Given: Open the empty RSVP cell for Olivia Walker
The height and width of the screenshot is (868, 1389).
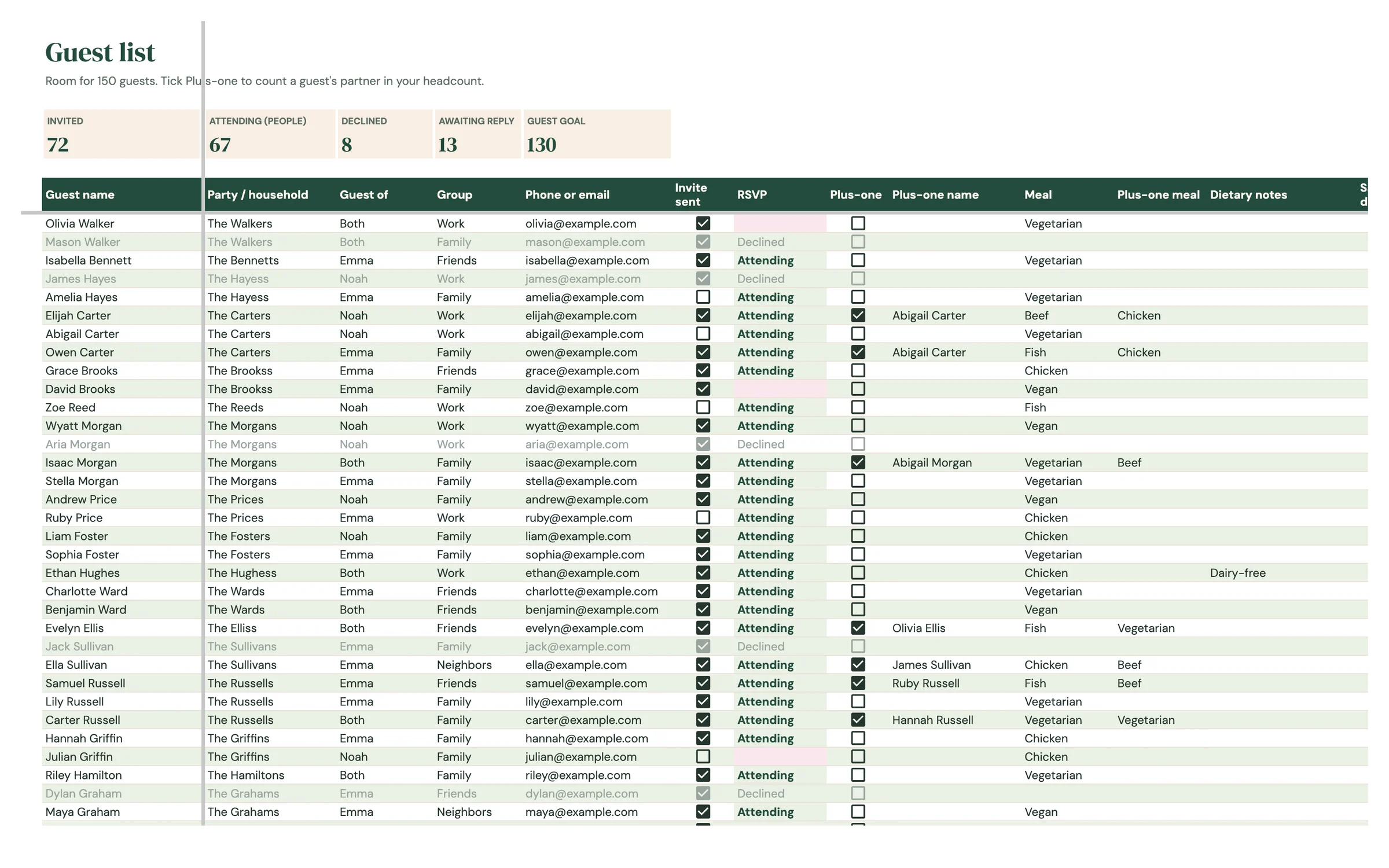Looking at the screenshot, I should pos(780,223).
